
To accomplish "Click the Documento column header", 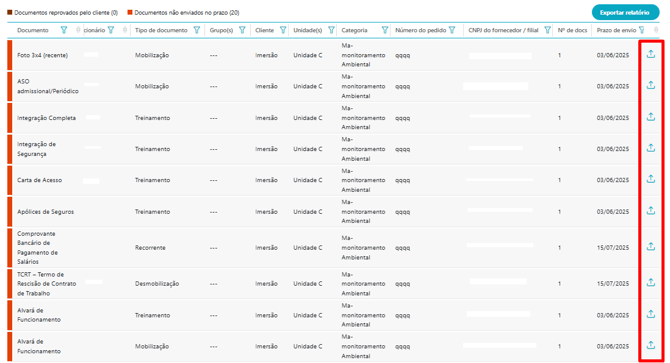I will click(33, 30).
